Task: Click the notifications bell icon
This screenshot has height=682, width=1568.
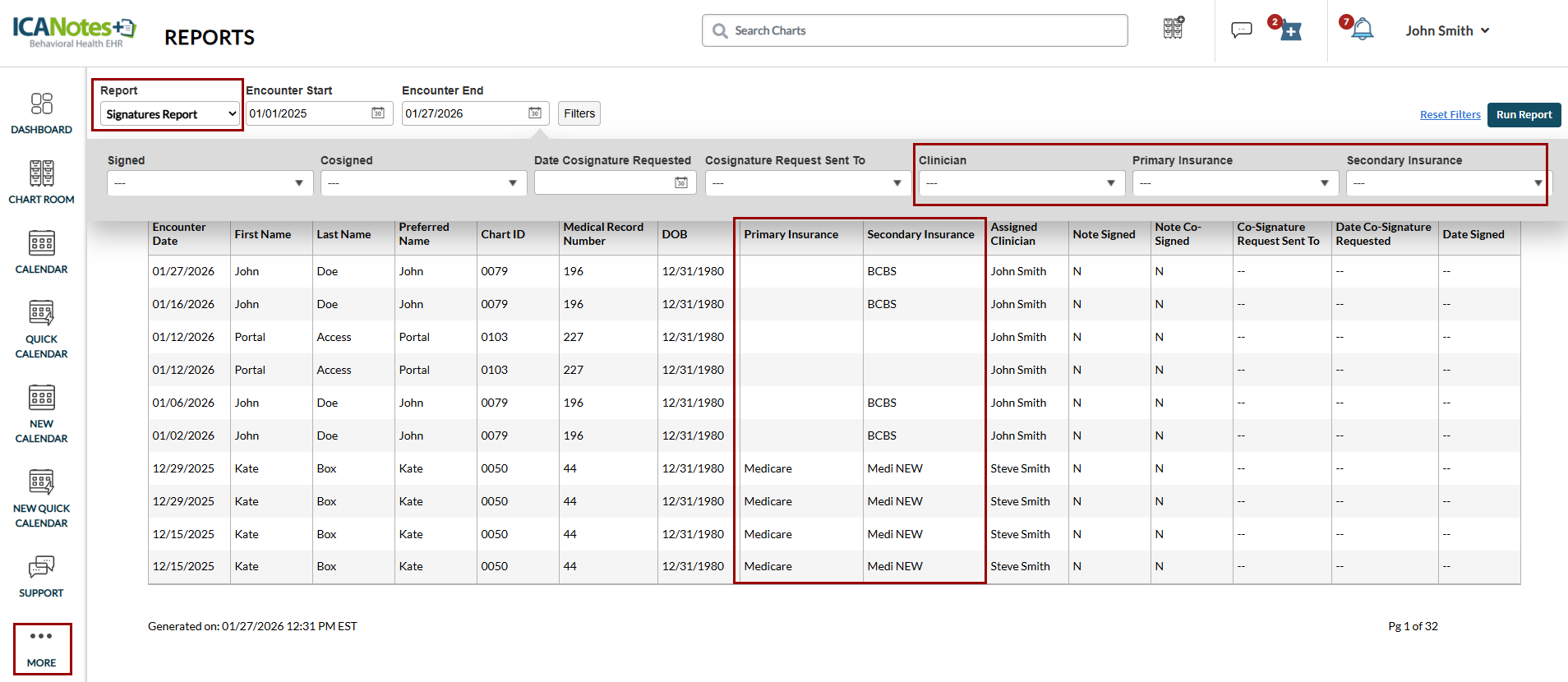Action: pos(1362,30)
